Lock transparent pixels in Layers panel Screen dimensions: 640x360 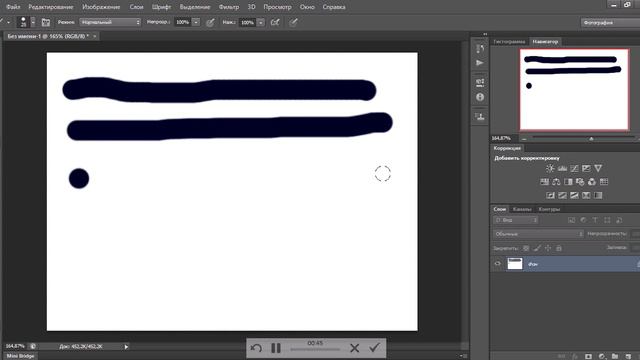[526, 248]
